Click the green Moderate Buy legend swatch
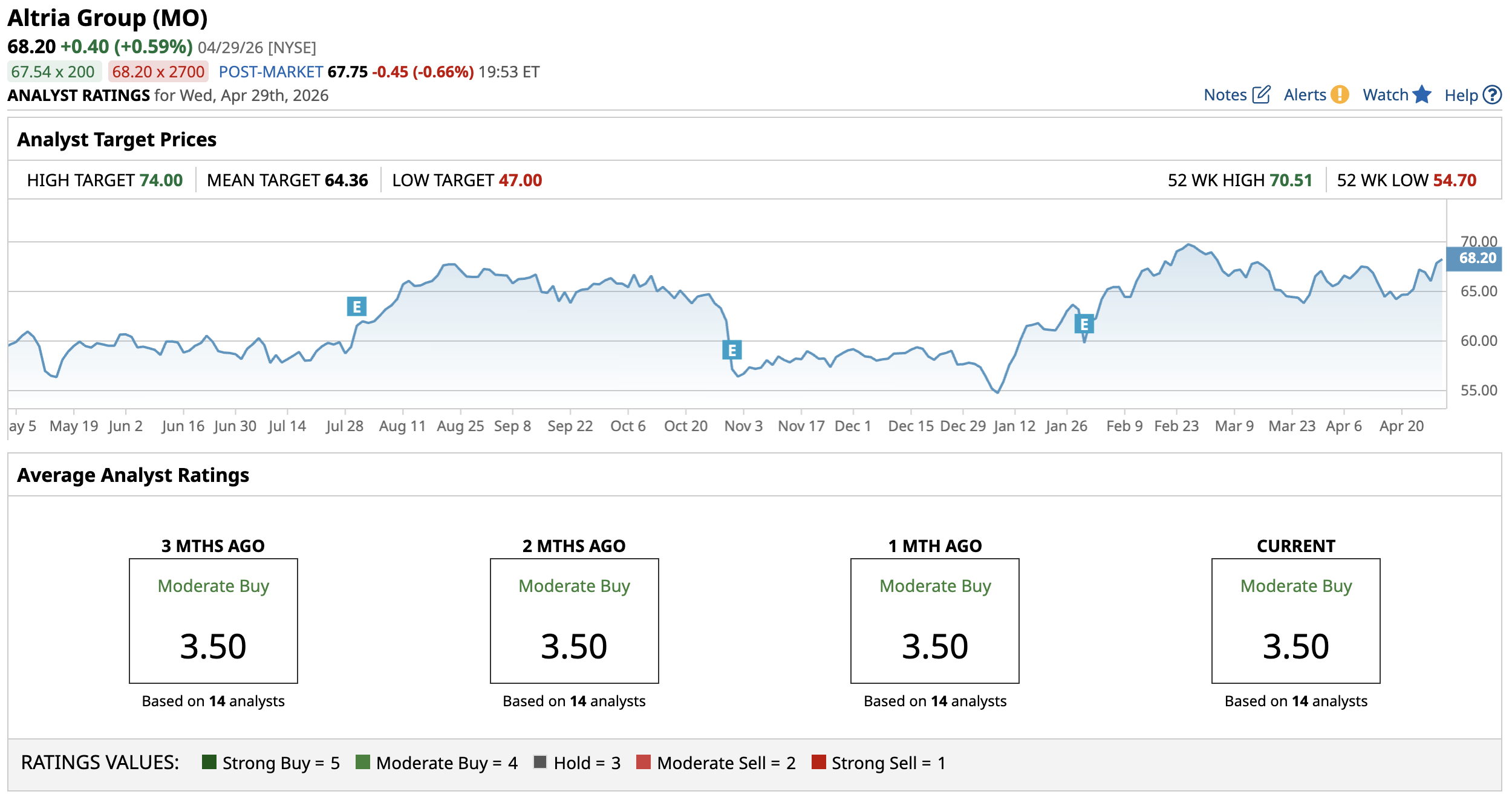The height and width of the screenshot is (803, 1512). coord(363,762)
